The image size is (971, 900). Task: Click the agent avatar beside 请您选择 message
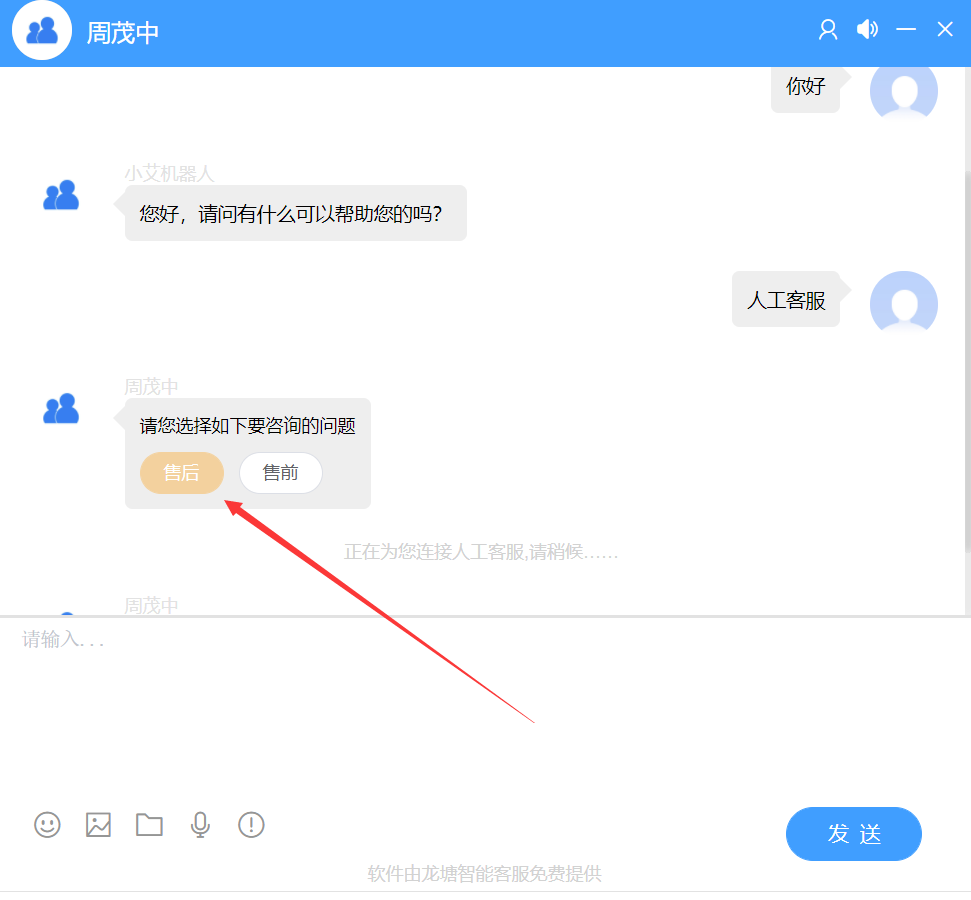(61, 408)
